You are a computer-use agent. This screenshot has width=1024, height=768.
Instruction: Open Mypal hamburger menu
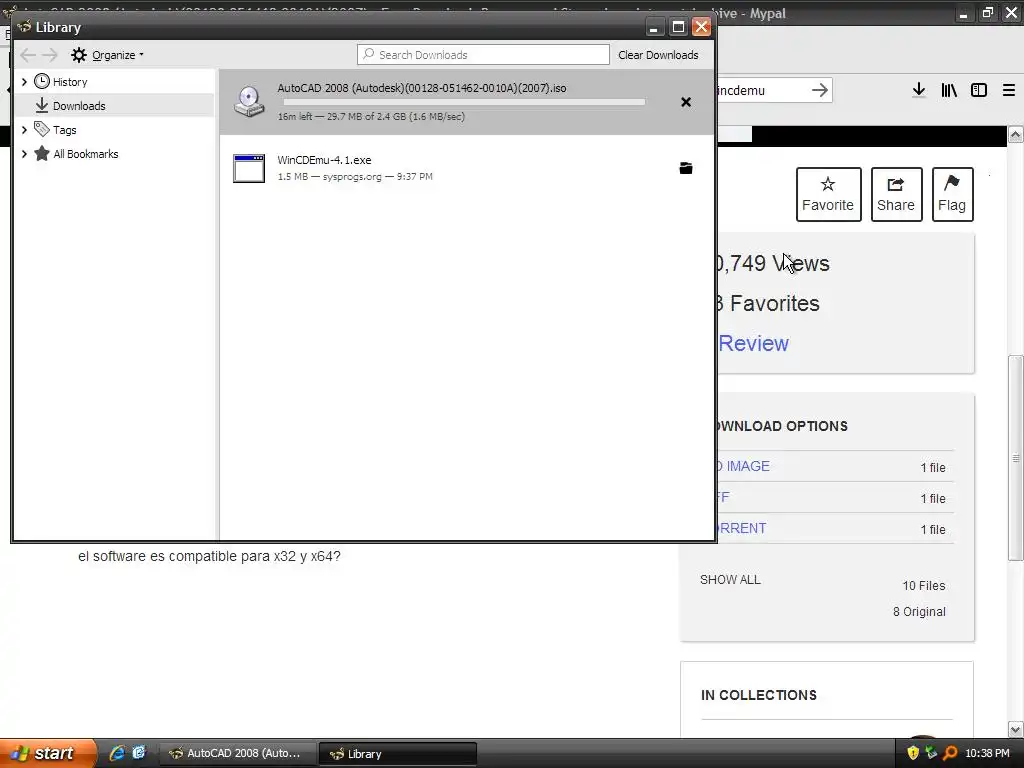pos(1009,90)
